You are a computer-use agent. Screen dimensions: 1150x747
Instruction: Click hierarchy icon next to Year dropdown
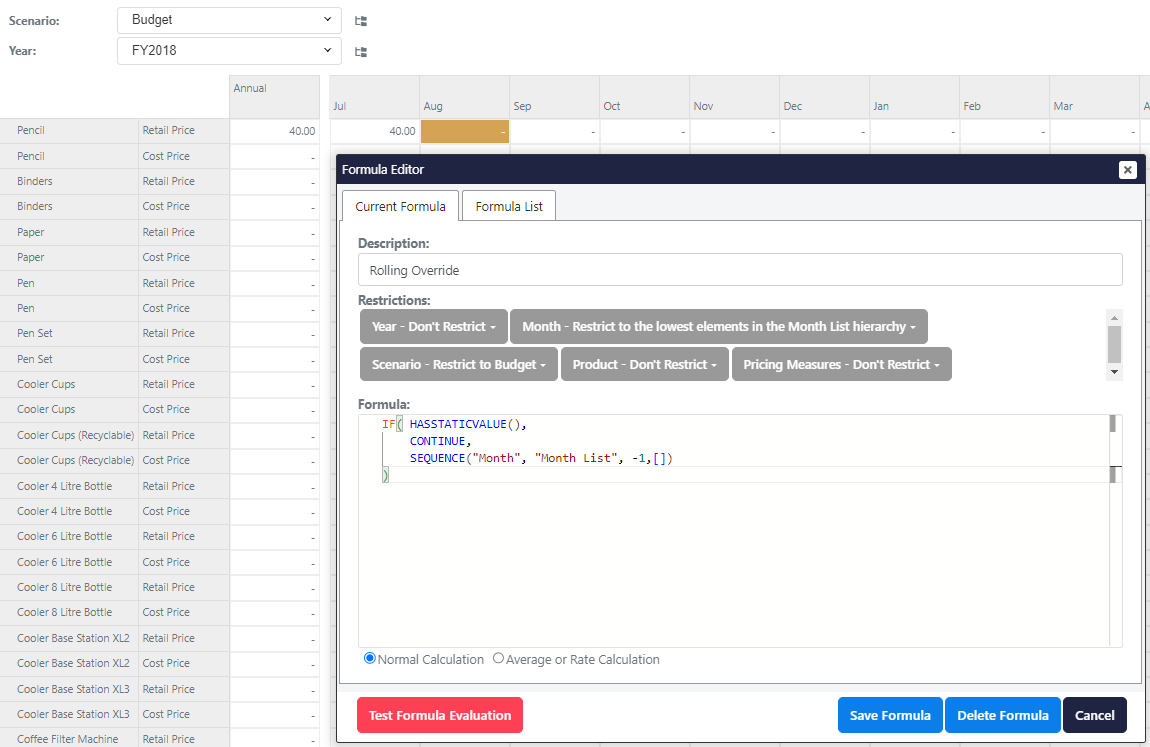pyautogui.click(x=361, y=51)
